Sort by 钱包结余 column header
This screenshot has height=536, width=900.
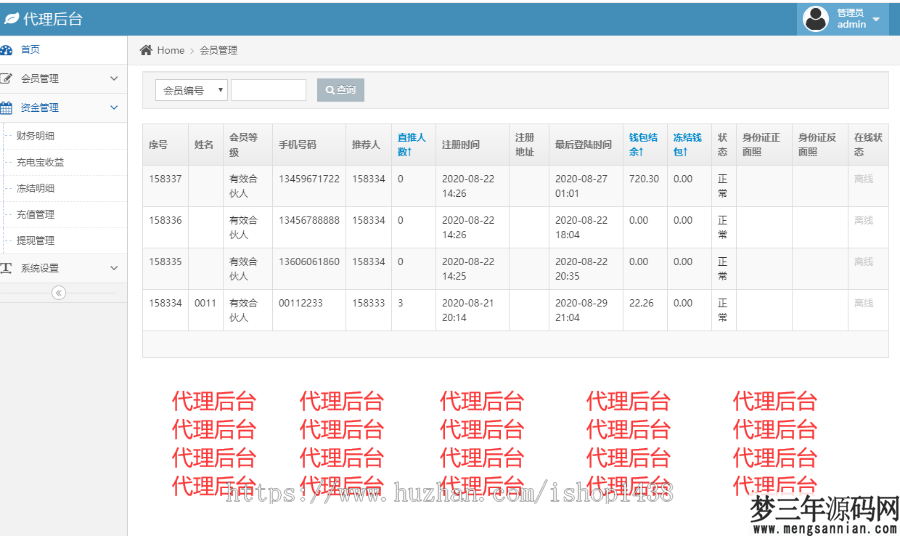643,145
